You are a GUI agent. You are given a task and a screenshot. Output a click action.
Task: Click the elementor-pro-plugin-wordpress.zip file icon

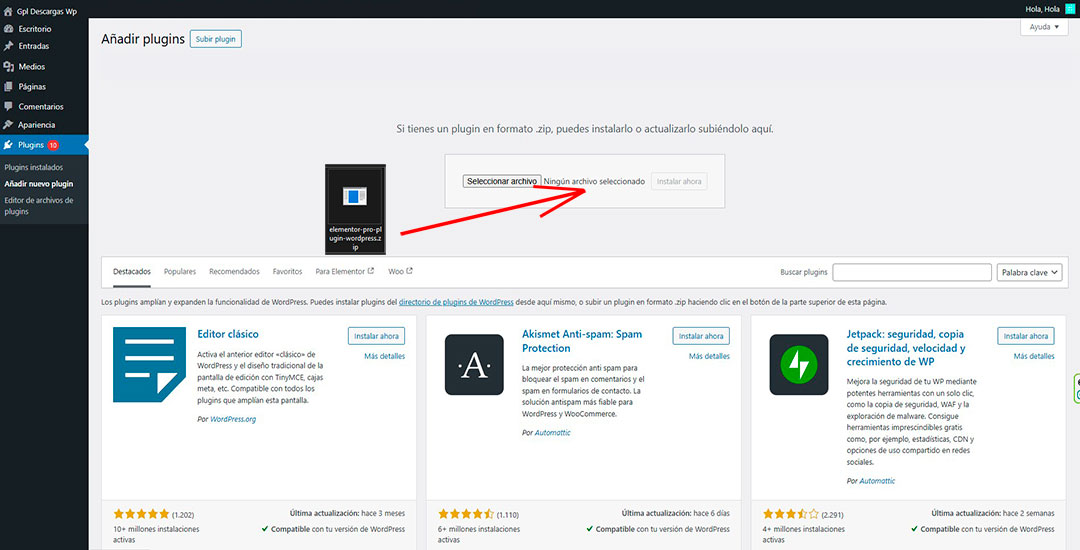[x=355, y=209]
